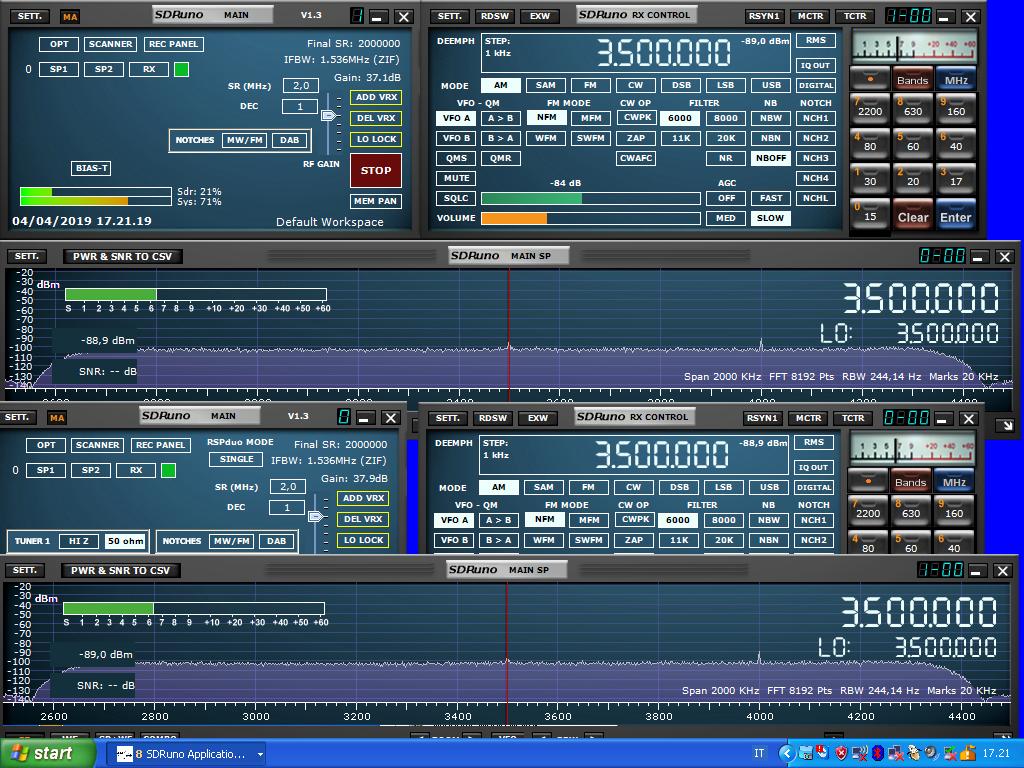This screenshot has width=1024, height=768.
Task: Click the orange MA badge in lower MAIN window
Action: pos(57,418)
